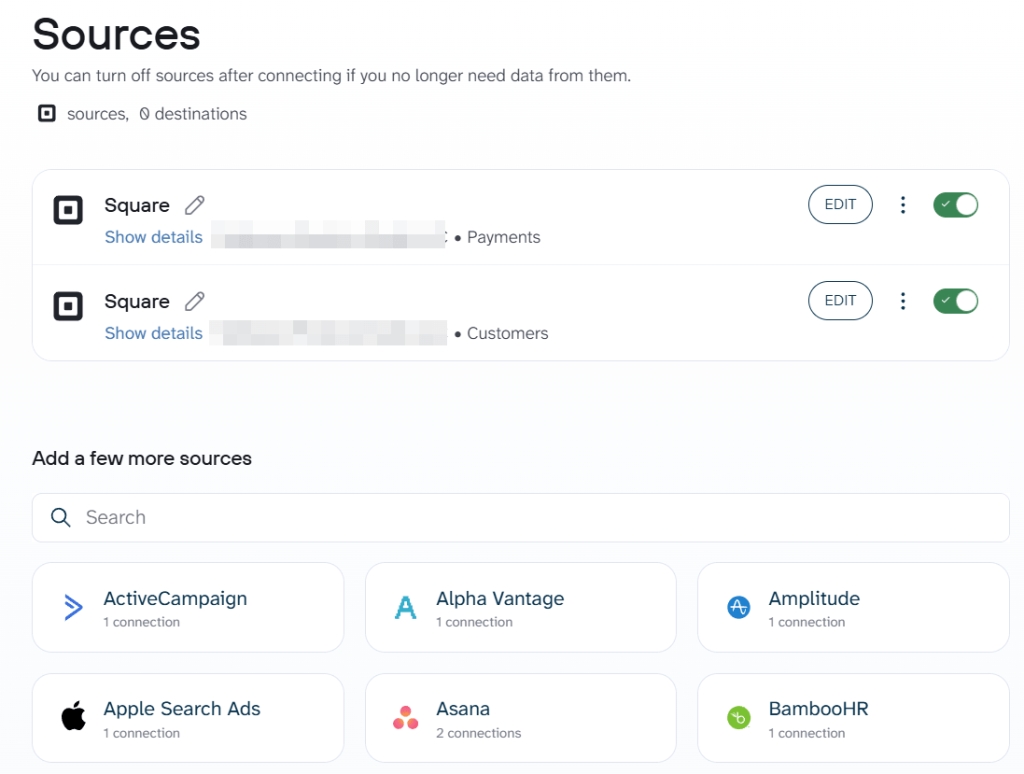Click the magnifying glass search icon
This screenshot has width=1024, height=774.
pyautogui.click(x=60, y=517)
